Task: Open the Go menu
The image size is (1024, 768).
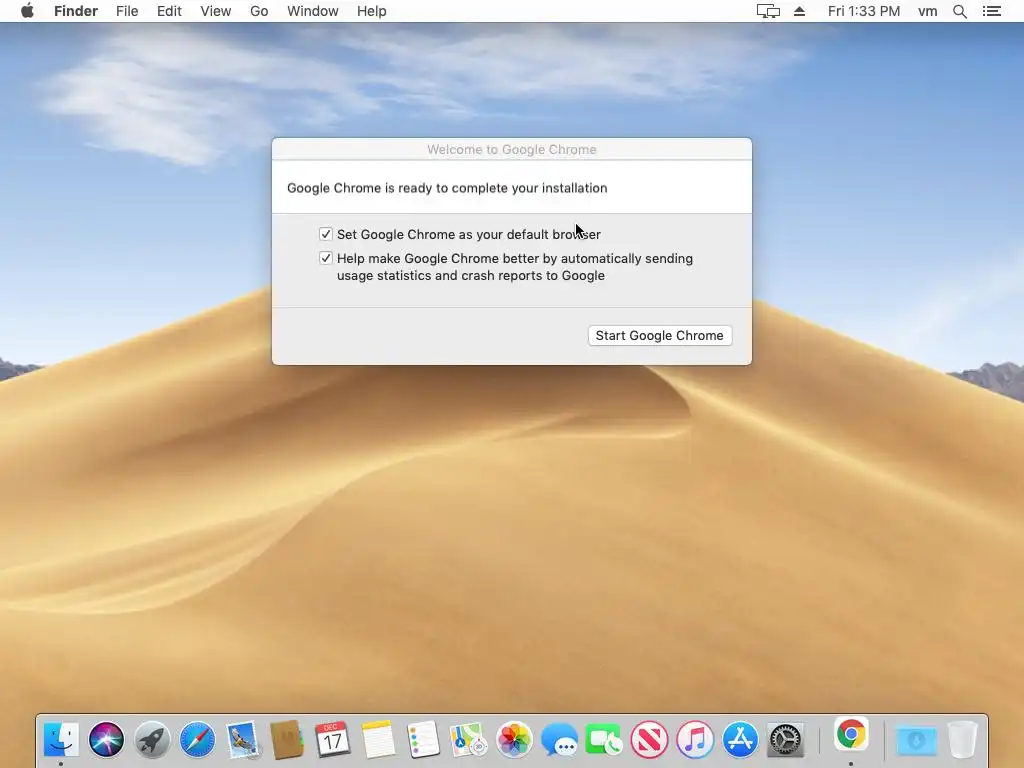Action: (259, 11)
